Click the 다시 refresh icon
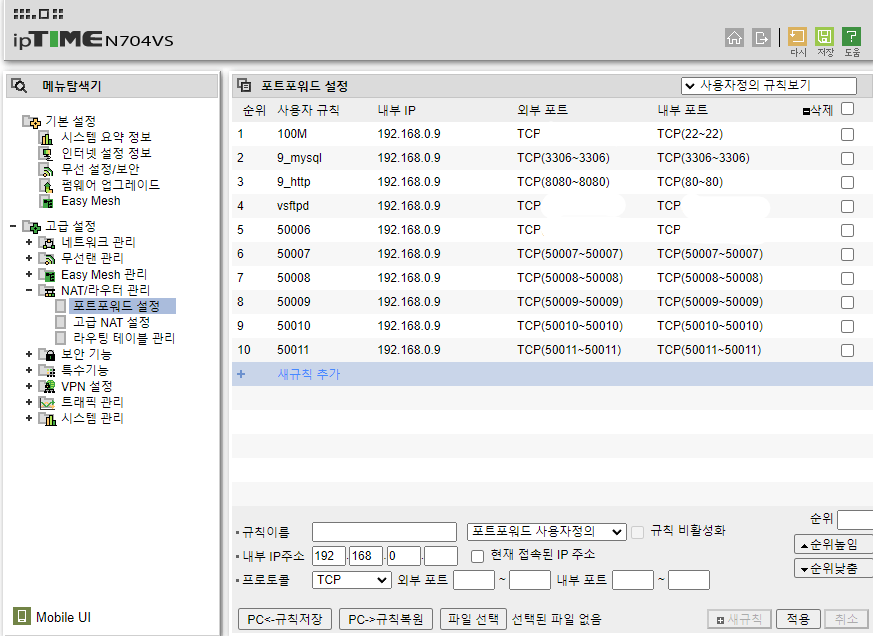Screen dimensions: 873x636 coord(798,38)
